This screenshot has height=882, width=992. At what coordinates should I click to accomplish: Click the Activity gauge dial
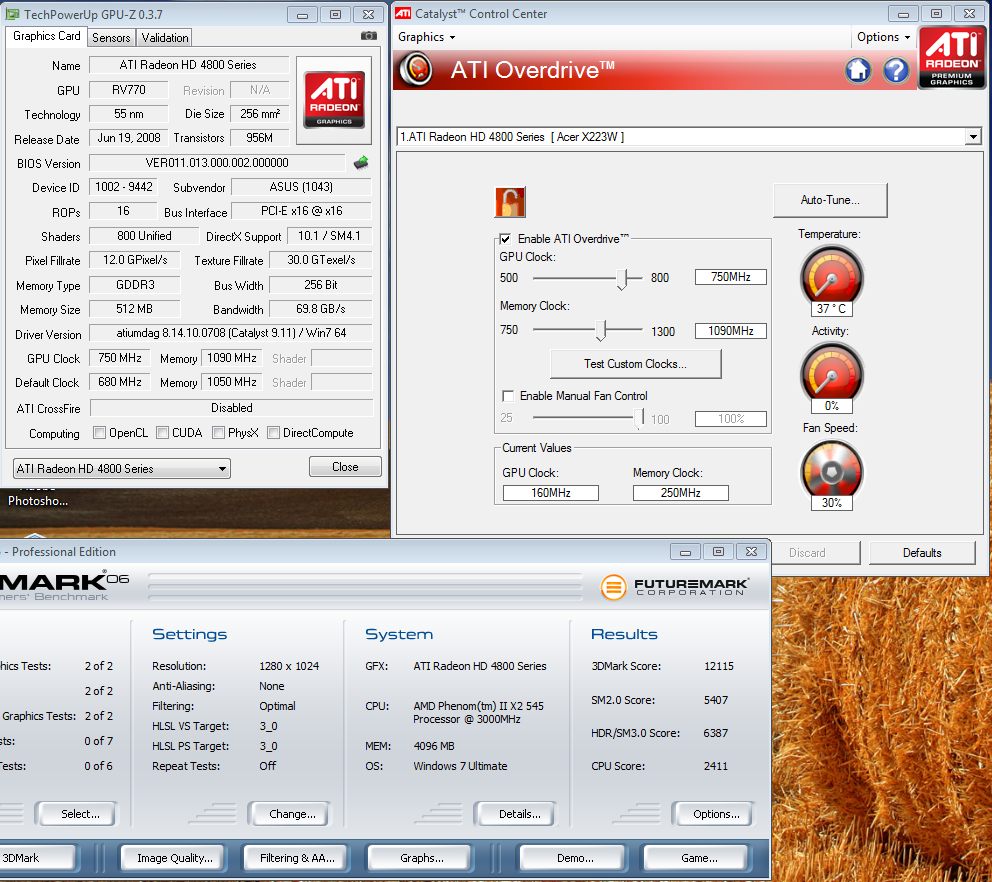831,374
